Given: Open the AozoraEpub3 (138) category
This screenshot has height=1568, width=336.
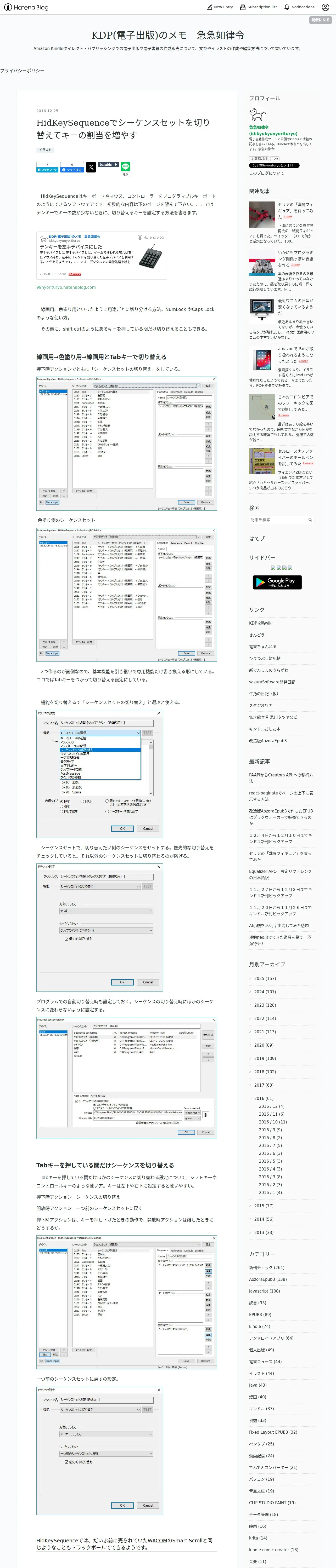Looking at the screenshot, I should [x=268, y=1279].
